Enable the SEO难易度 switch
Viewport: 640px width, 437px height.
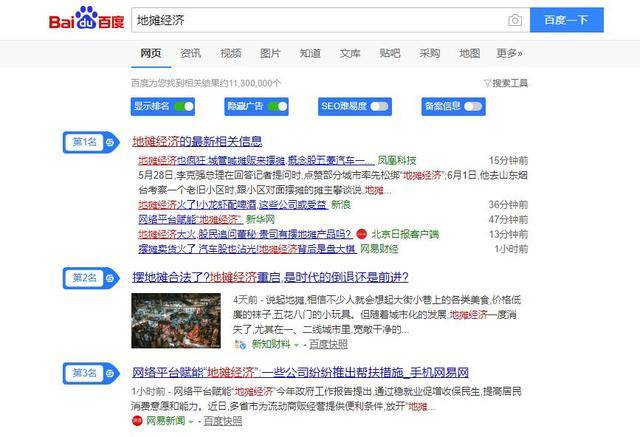(379, 106)
